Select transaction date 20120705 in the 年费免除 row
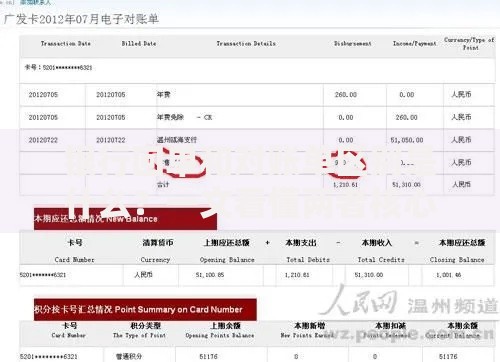The image size is (500, 362). [43, 118]
